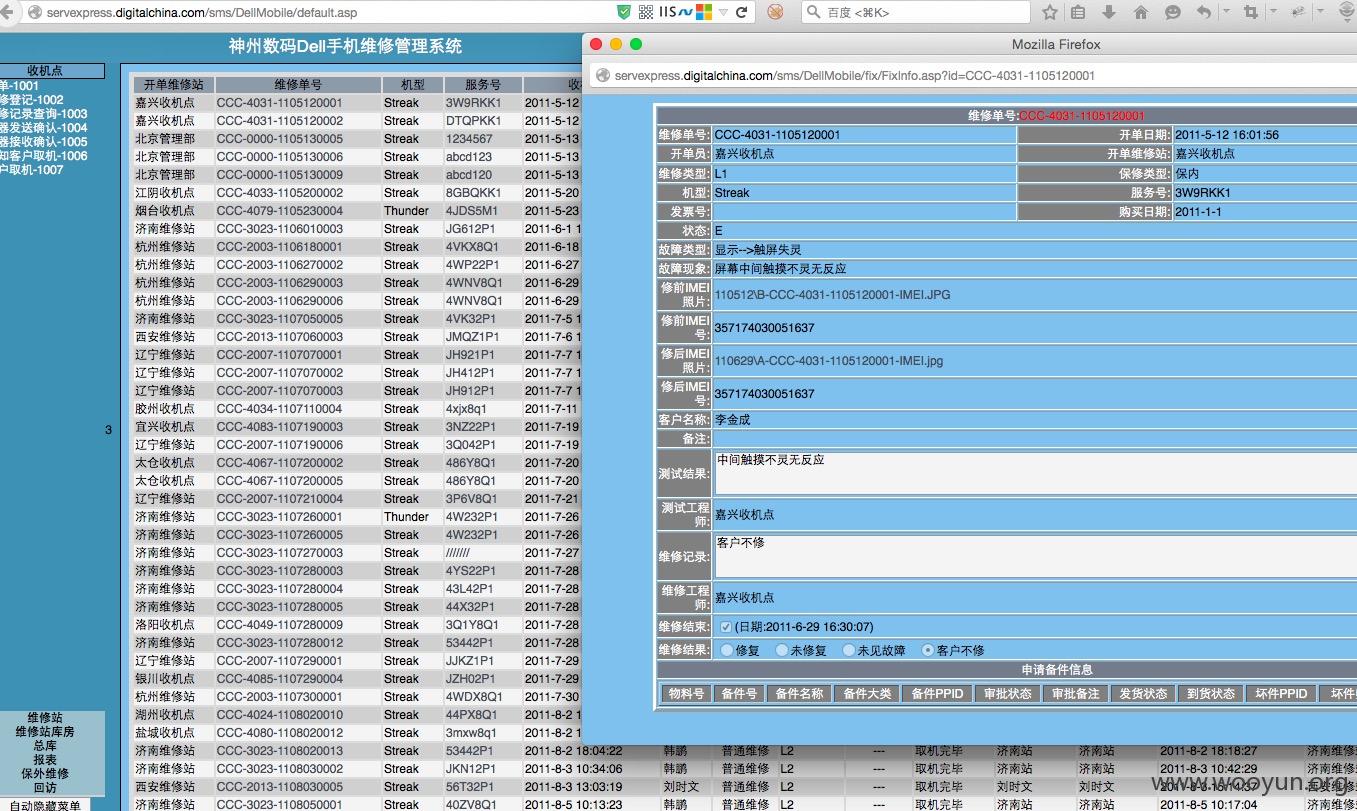Click the popup window's site globe icon
This screenshot has height=811, width=1357.
pyautogui.click(x=602, y=75)
